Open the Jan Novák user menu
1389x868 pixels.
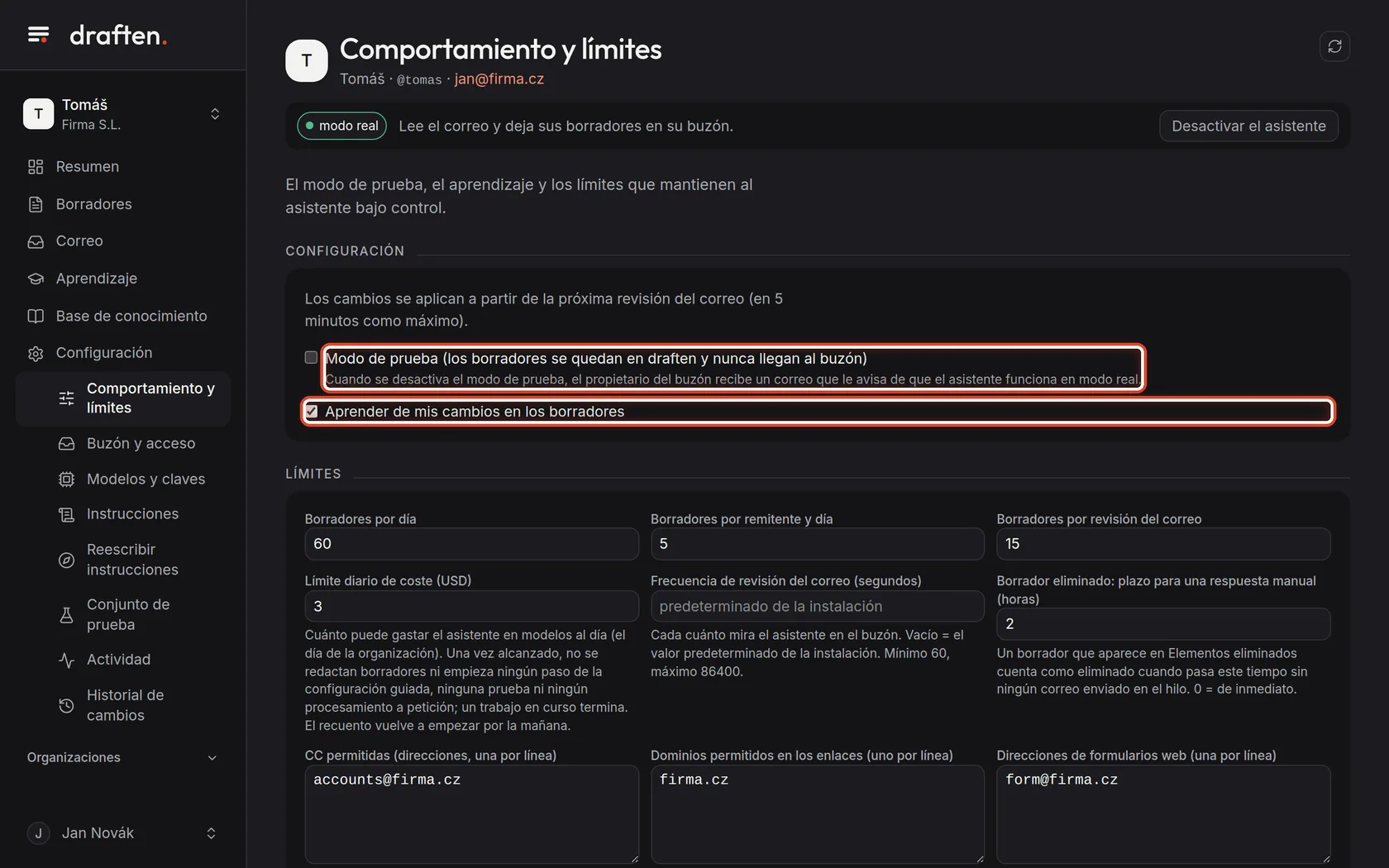pos(122,833)
